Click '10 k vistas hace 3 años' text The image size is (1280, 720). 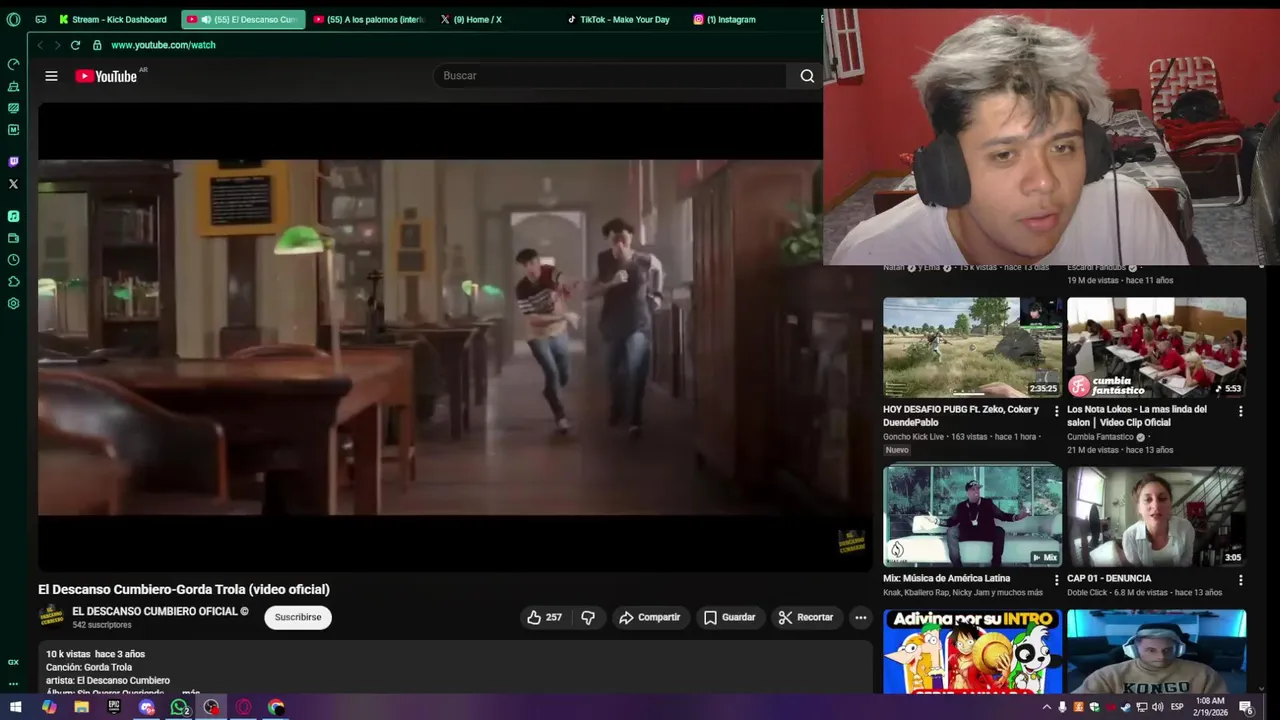[95, 654]
